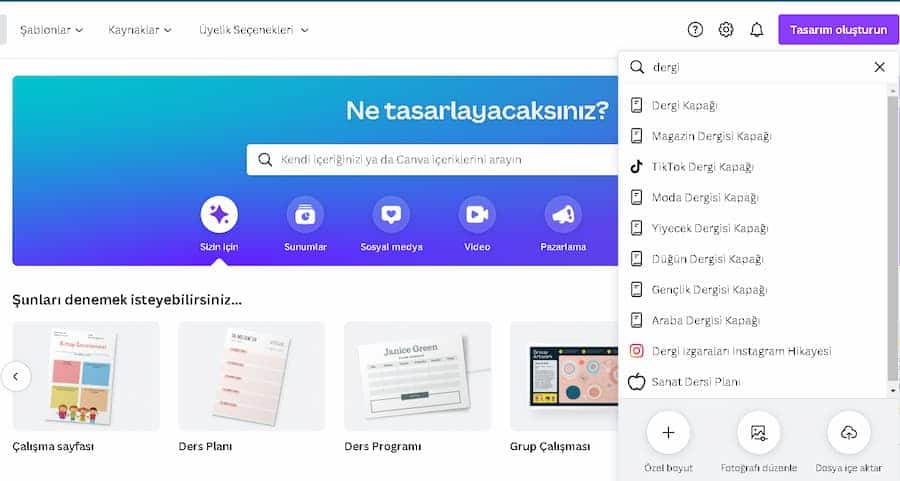Pick the Video category icon
The width and height of the screenshot is (900, 481).
[x=477, y=214]
